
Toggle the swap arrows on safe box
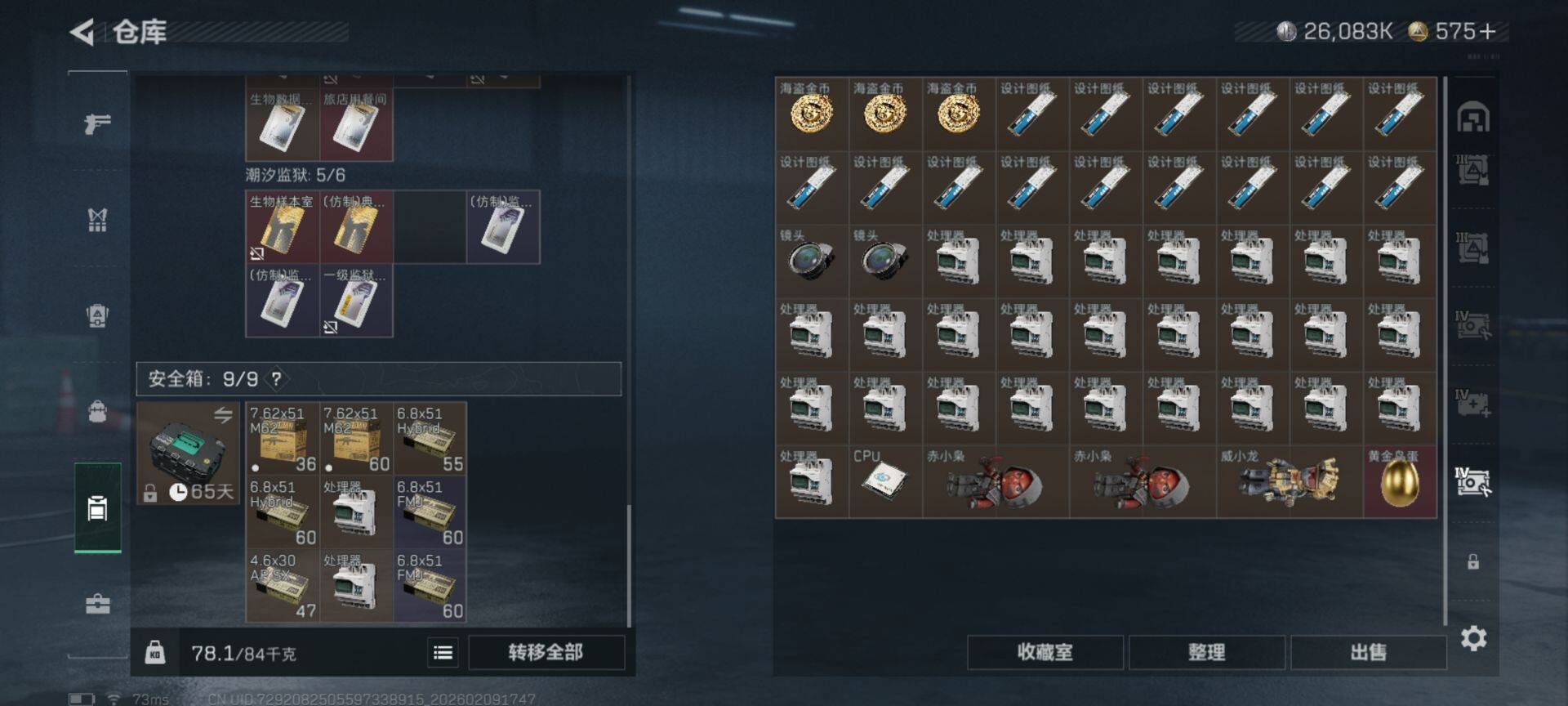click(x=223, y=415)
